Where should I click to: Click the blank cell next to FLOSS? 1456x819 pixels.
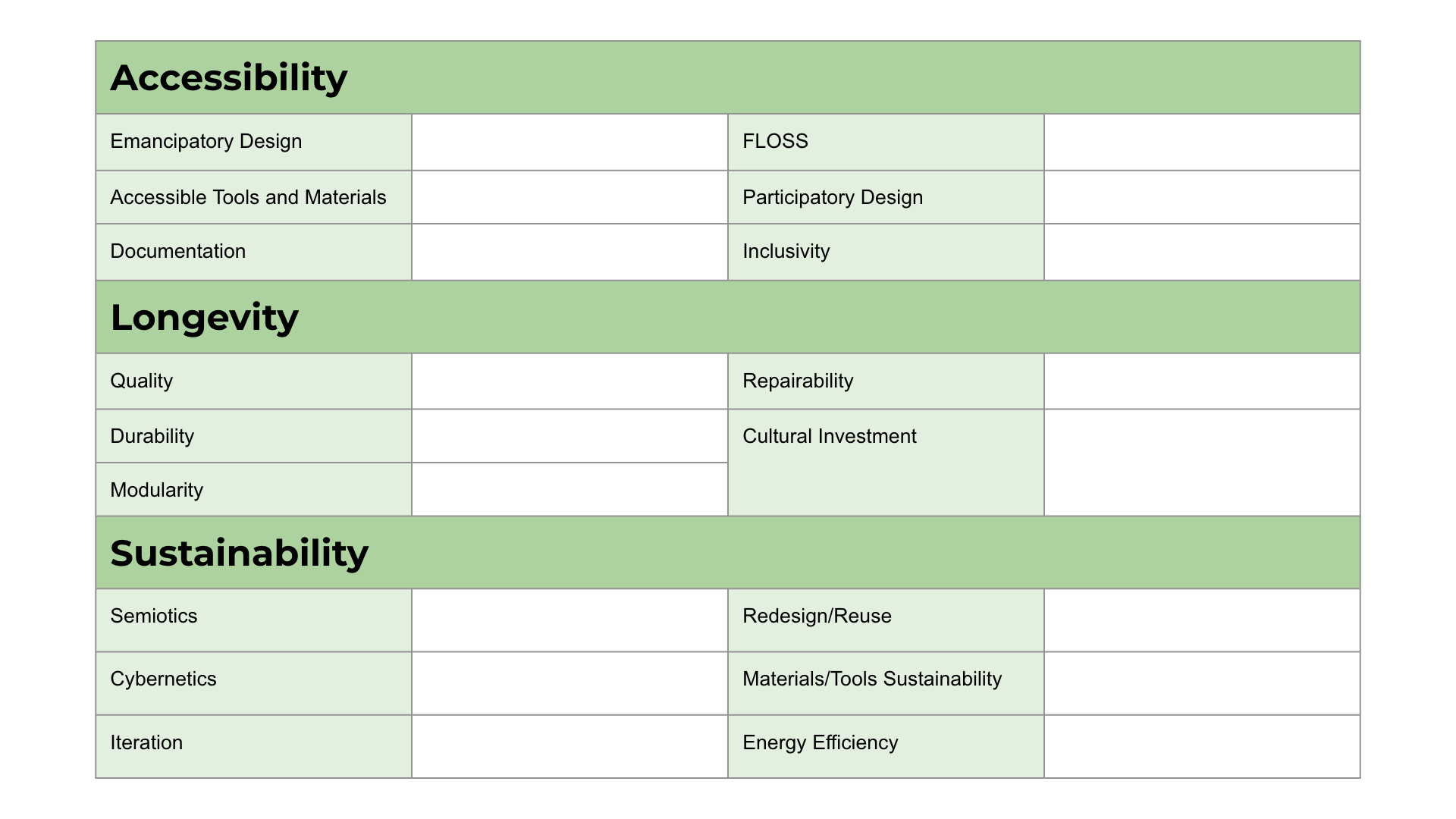(x=1202, y=142)
